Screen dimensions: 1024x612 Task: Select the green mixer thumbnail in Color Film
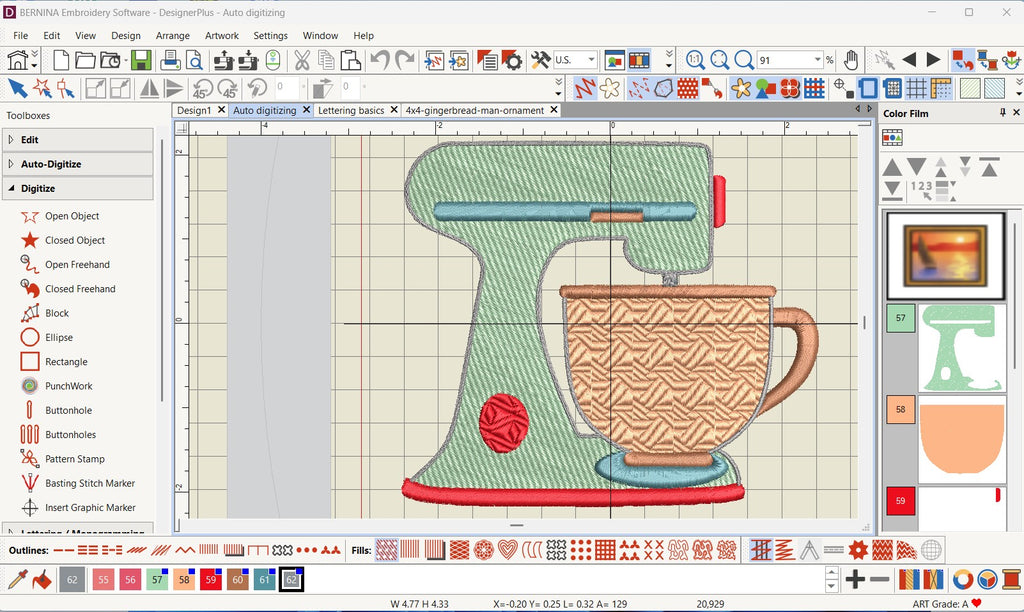click(x=961, y=348)
